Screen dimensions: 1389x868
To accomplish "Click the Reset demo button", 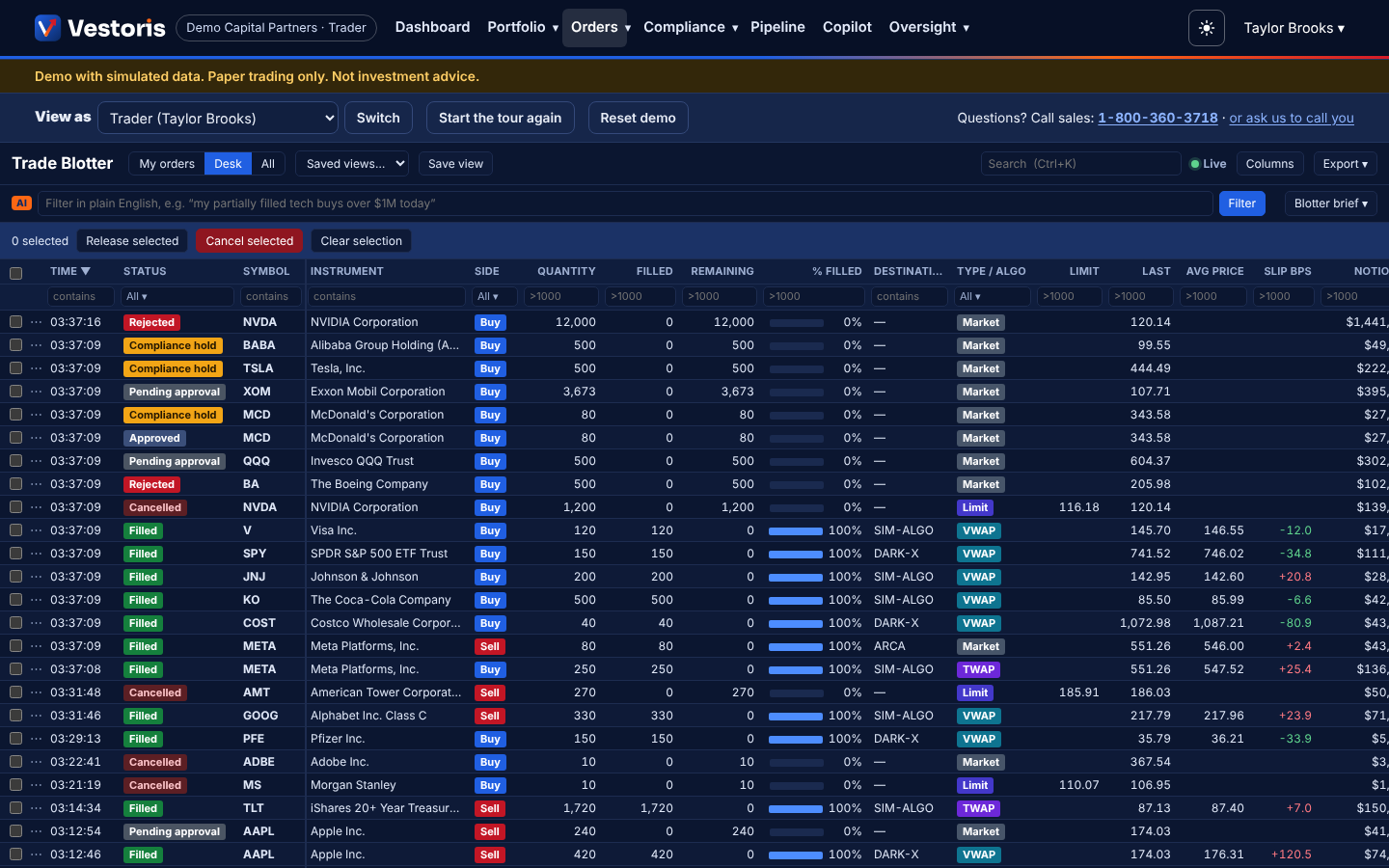I will tap(638, 118).
